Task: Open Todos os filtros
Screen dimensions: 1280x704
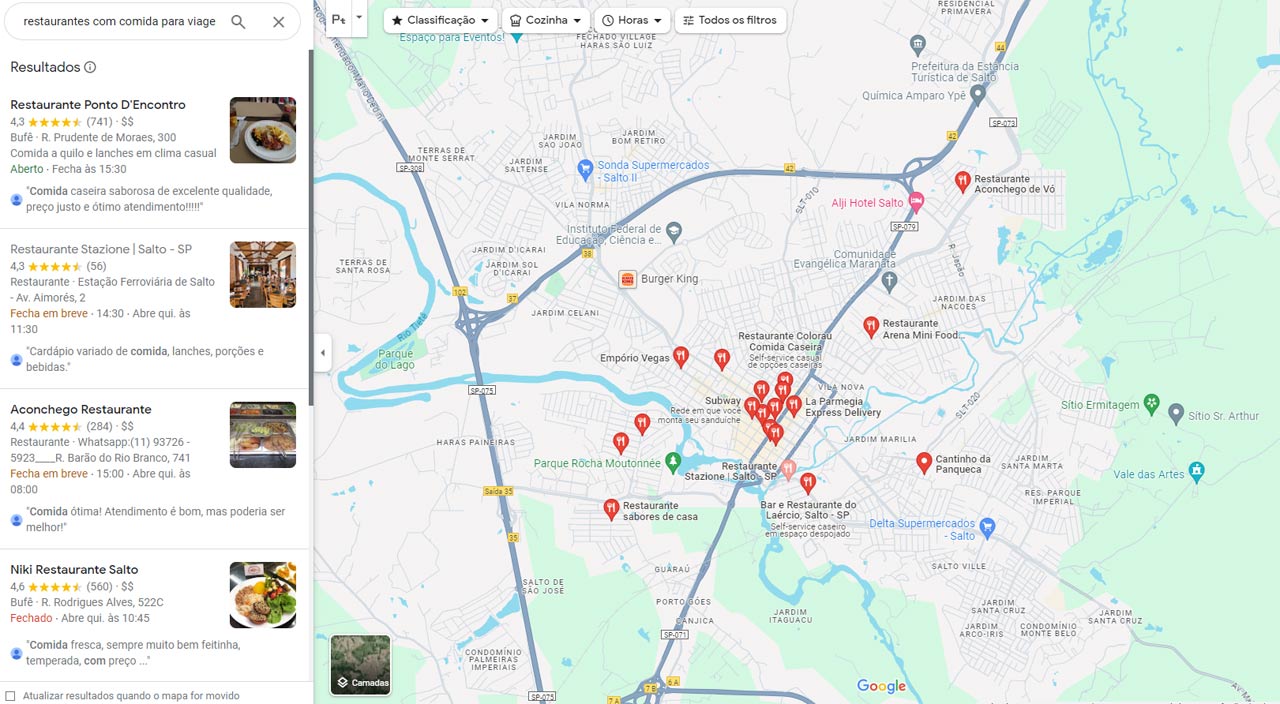Action: pyautogui.click(x=730, y=20)
